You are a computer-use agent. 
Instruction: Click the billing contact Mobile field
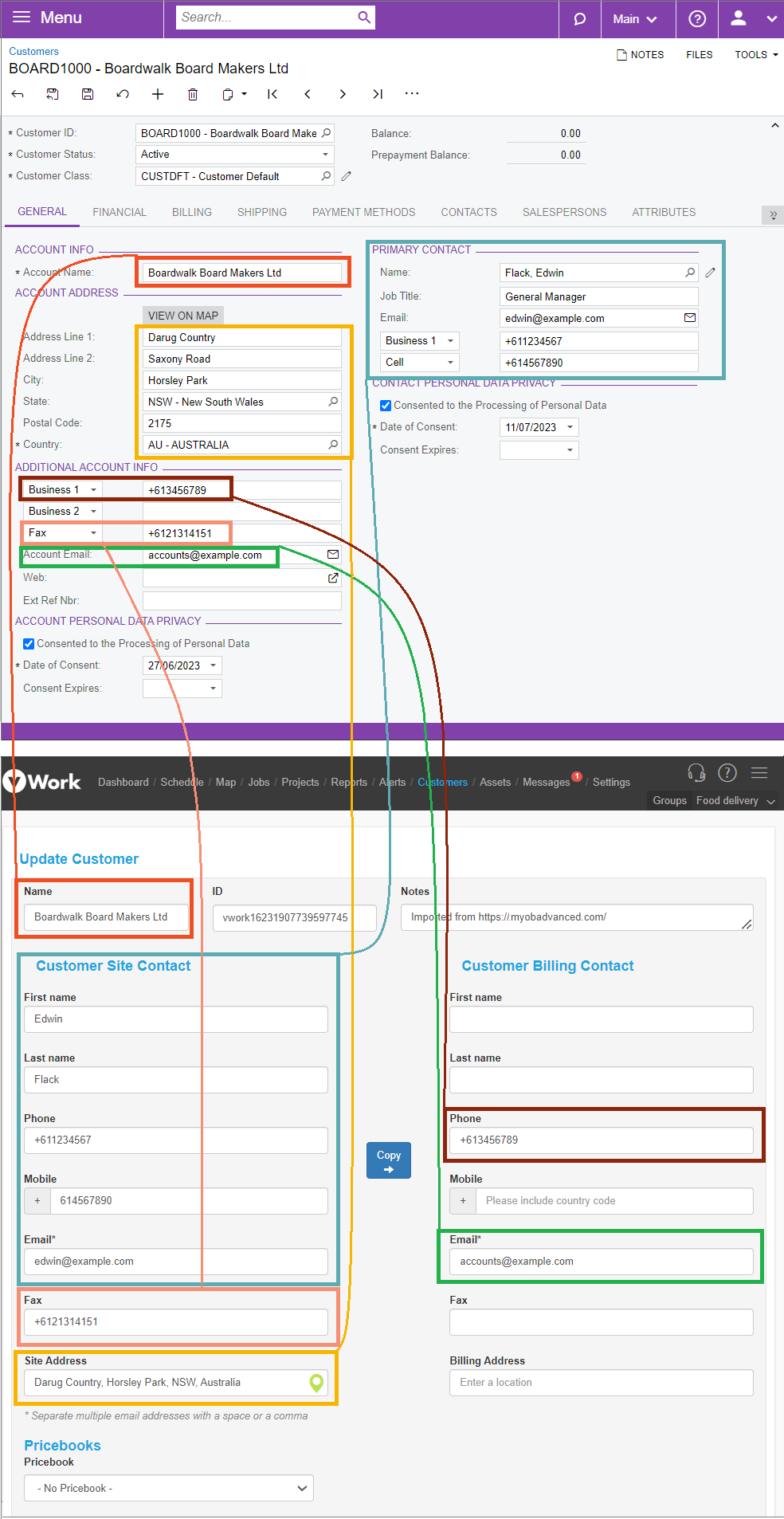[x=614, y=1201]
